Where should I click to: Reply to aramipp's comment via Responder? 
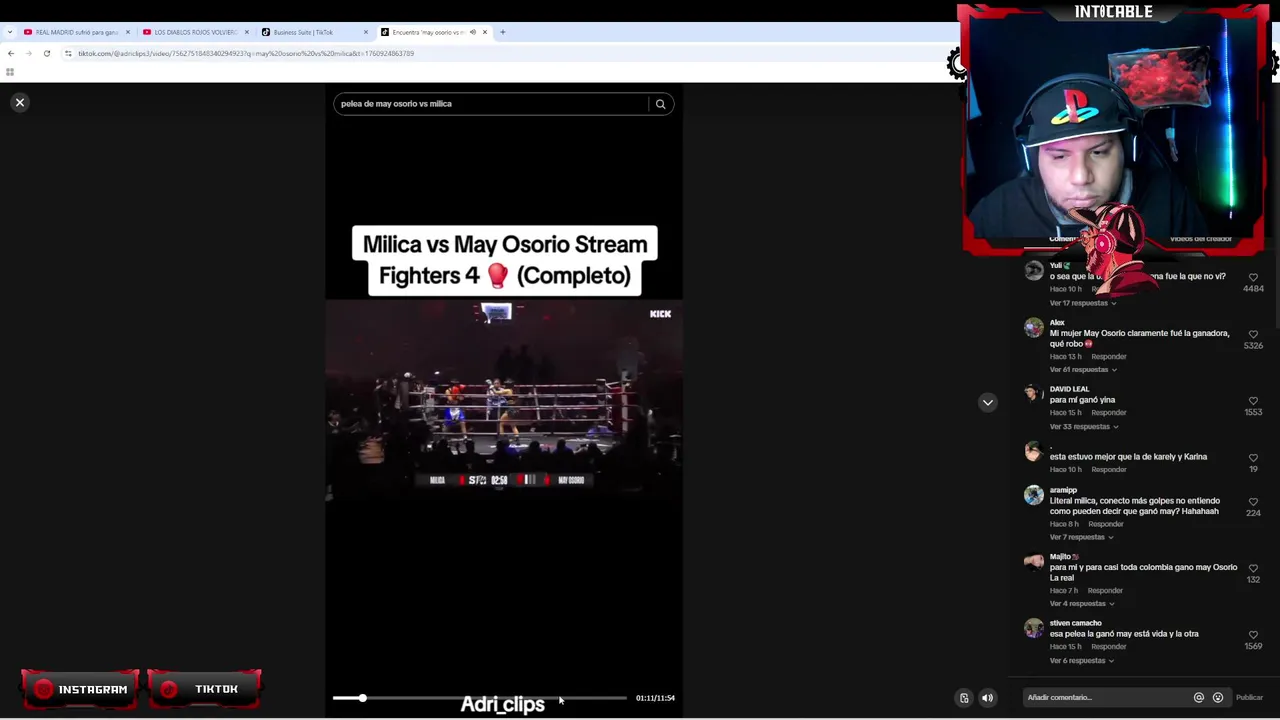(x=1105, y=524)
